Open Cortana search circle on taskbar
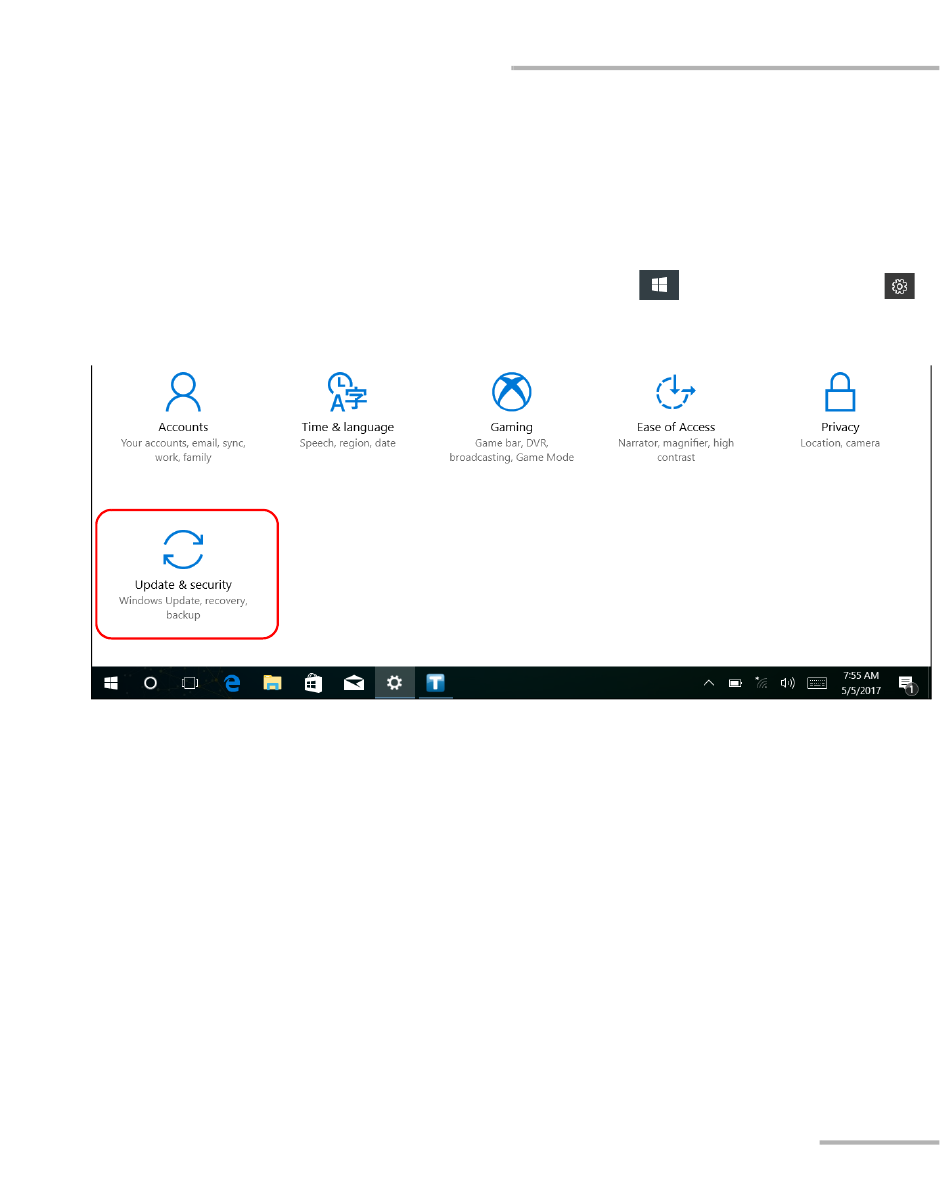Image resolution: width=950 pixels, height=1181 pixels. tap(151, 683)
